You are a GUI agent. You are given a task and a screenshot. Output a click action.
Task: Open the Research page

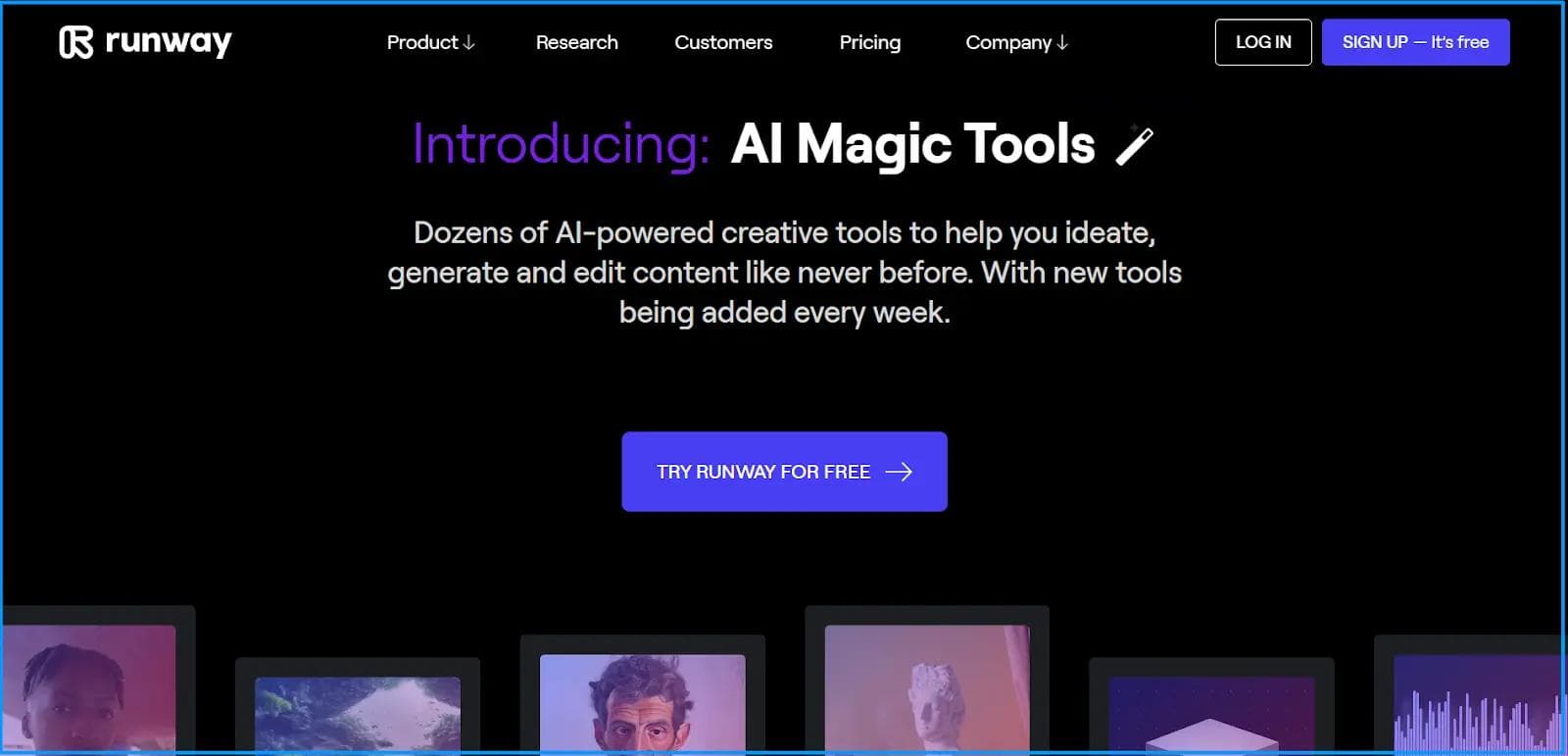click(x=576, y=42)
